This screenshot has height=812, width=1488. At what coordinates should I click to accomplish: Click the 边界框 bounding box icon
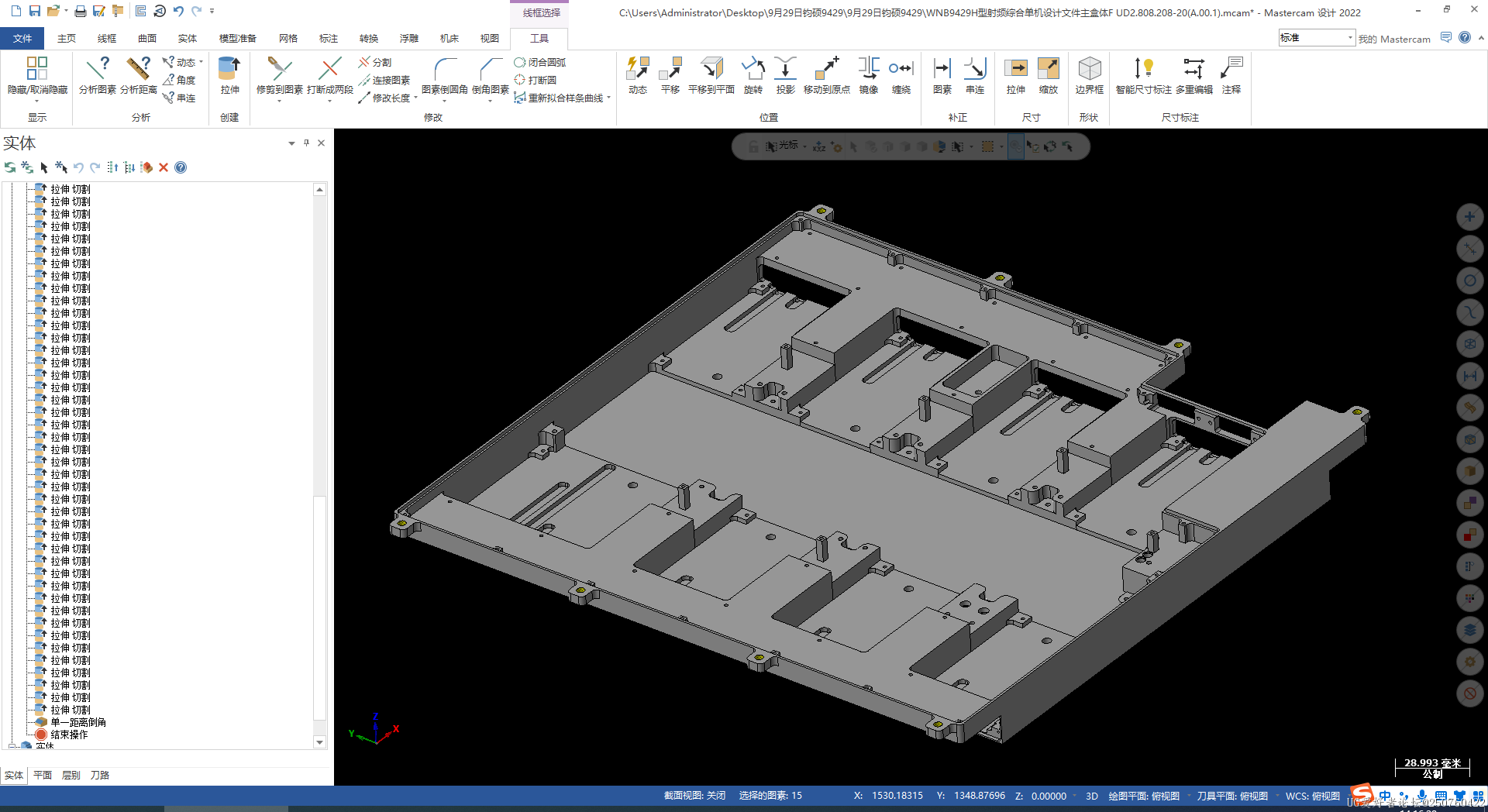[1089, 75]
